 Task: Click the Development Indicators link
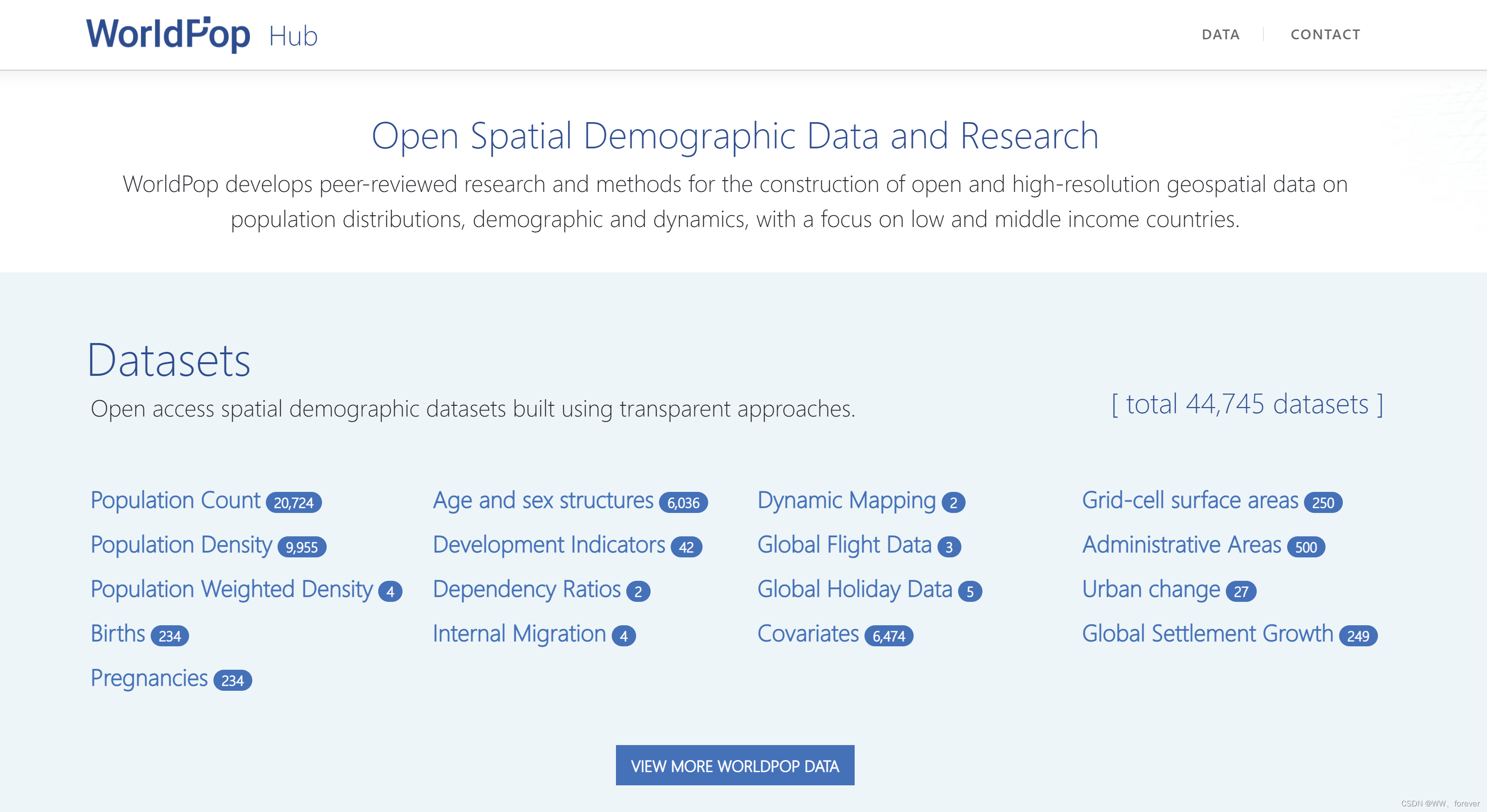tap(549, 544)
